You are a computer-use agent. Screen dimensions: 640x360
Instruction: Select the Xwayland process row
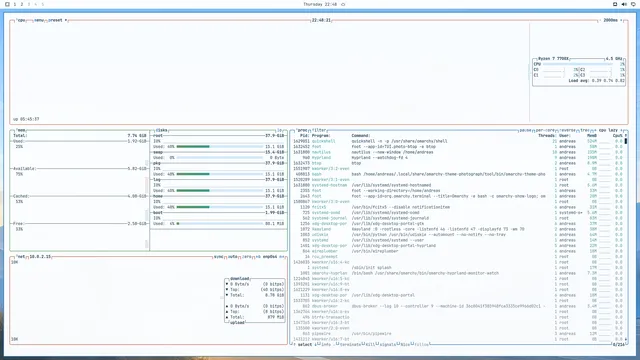tap(458, 229)
